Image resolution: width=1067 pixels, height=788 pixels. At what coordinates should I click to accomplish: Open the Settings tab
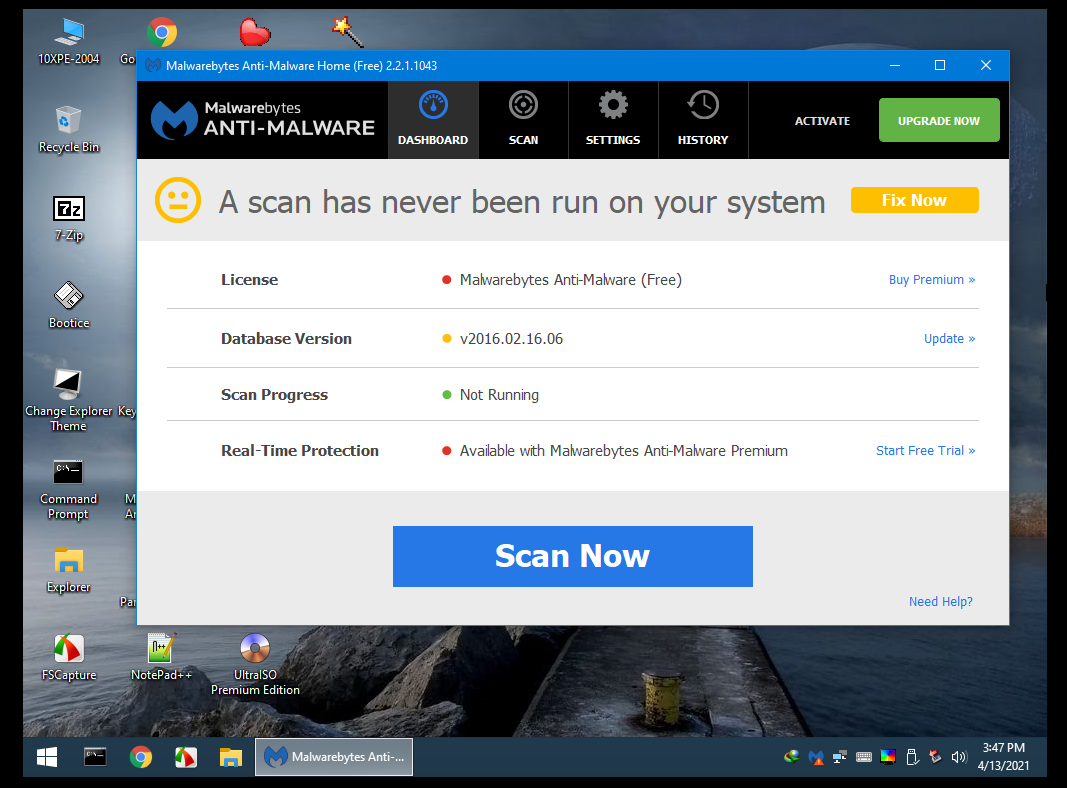pos(613,120)
